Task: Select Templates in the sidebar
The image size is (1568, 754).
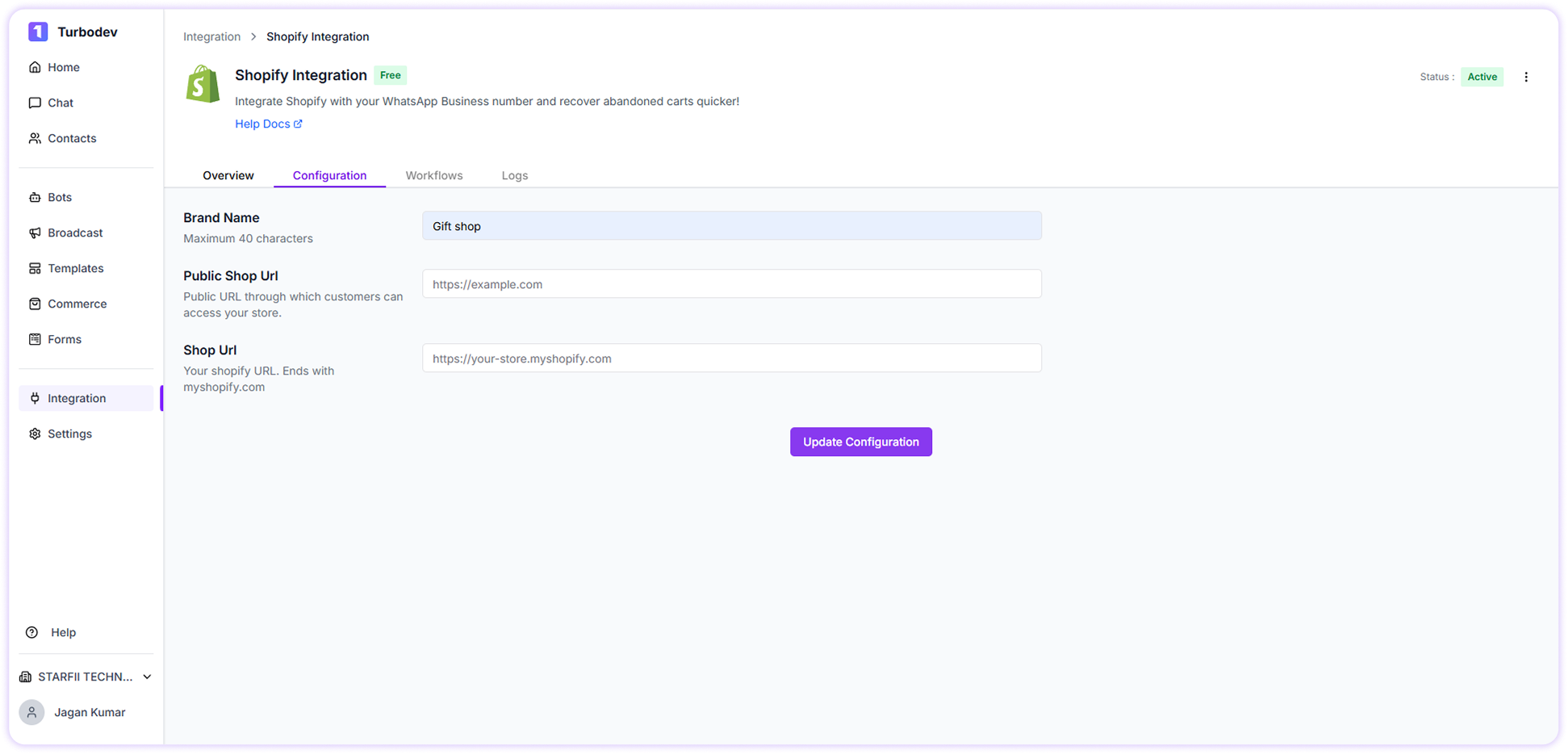Action: pyautogui.click(x=75, y=268)
